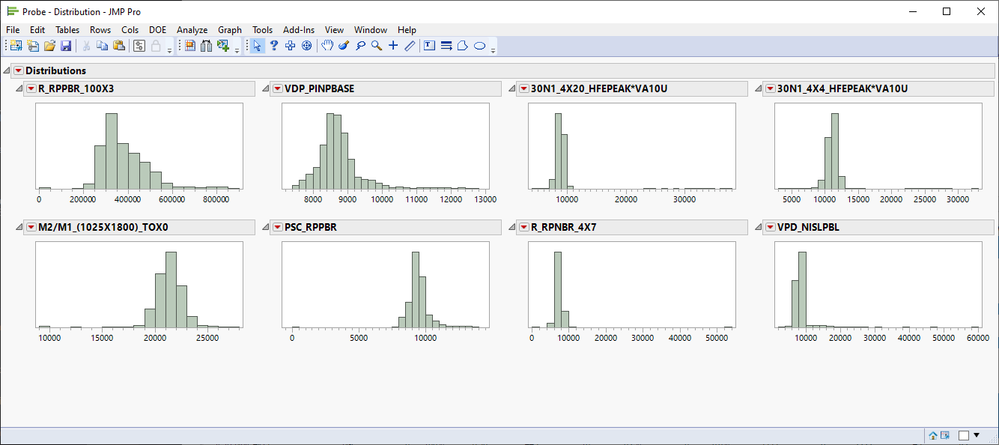Open the VPD_NISLPBL red triangle menu
This screenshot has width=999, height=445.
770,227
